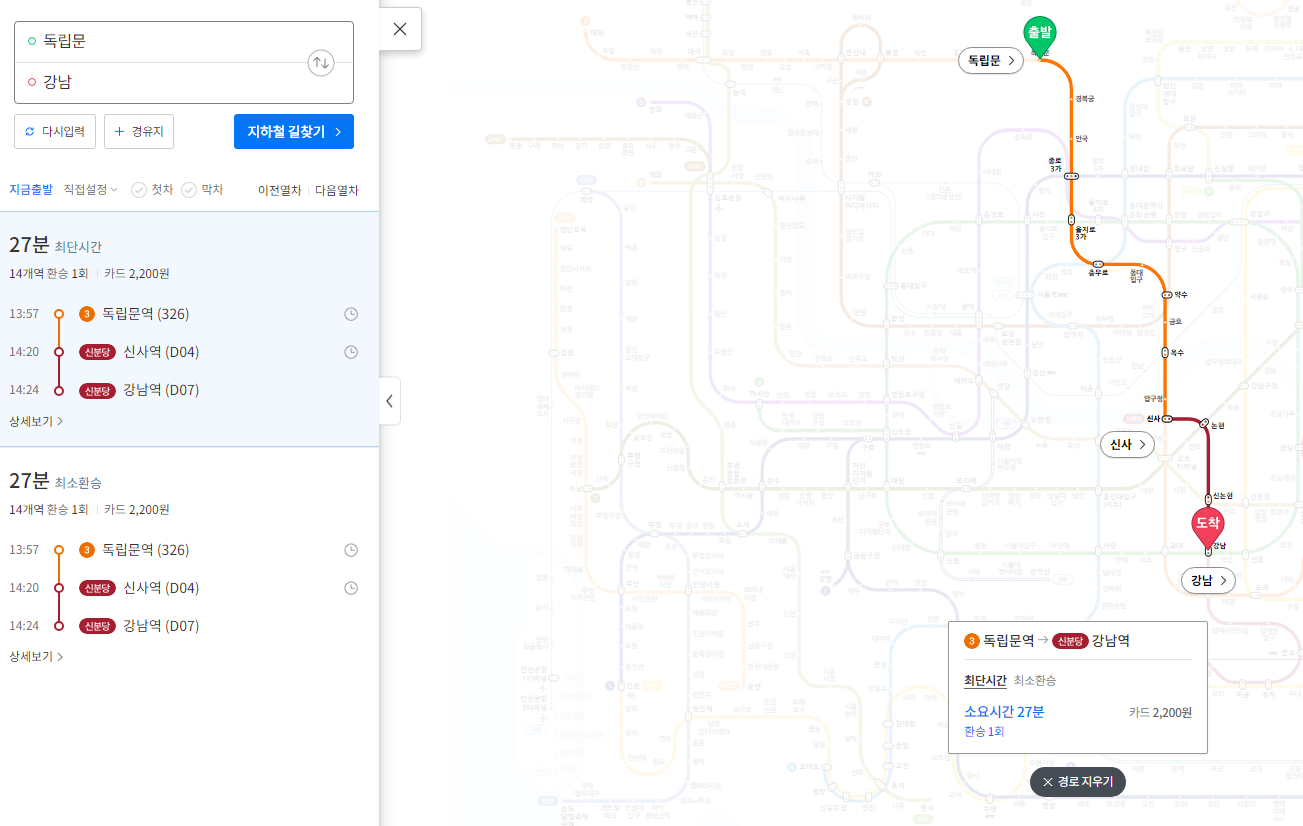Swap departure and arrival stations icon

click(320, 62)
